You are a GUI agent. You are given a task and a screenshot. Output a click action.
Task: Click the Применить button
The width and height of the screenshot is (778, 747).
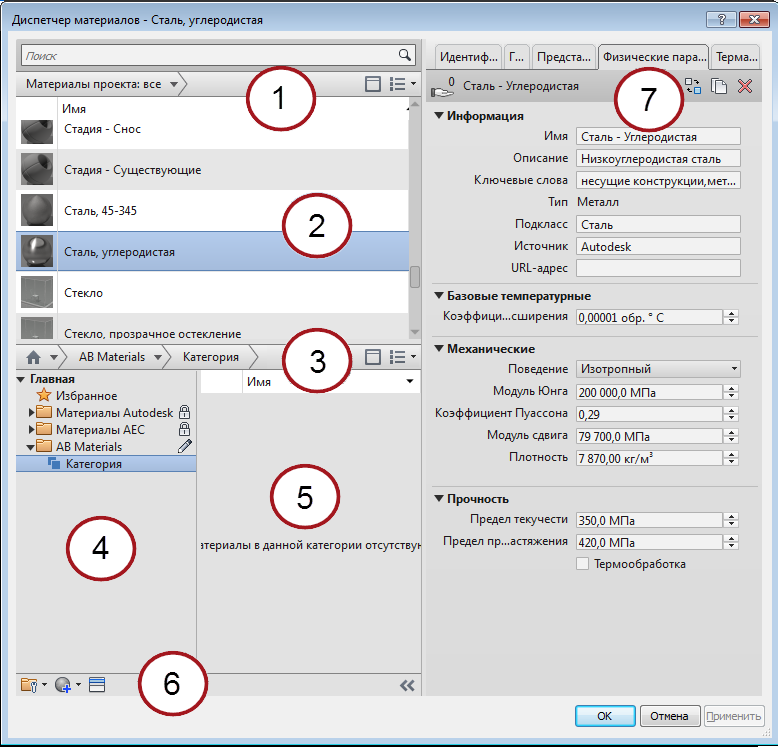click(733, 716)
